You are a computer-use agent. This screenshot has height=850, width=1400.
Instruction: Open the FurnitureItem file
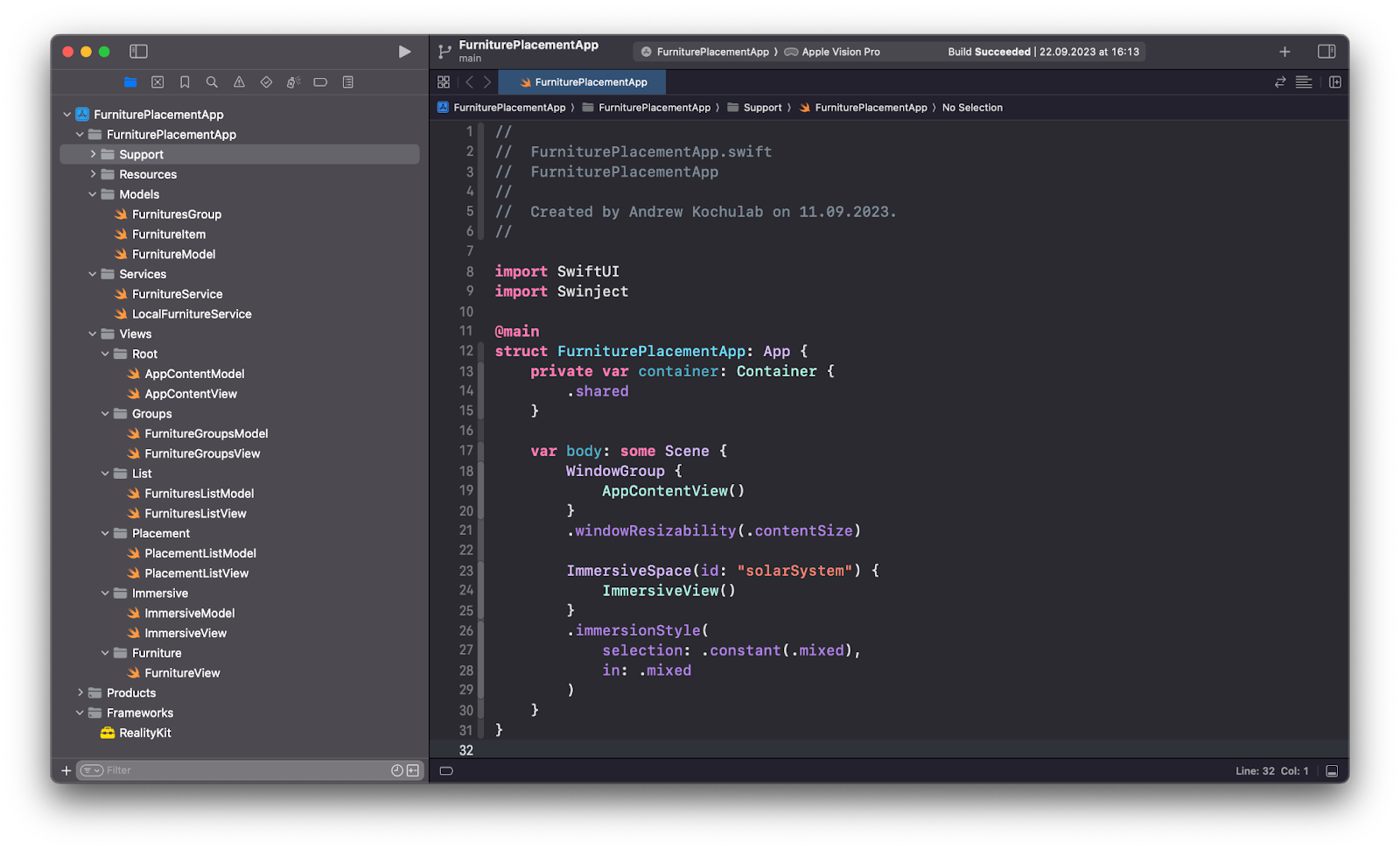pyautogui.click(x=161, y=235)
